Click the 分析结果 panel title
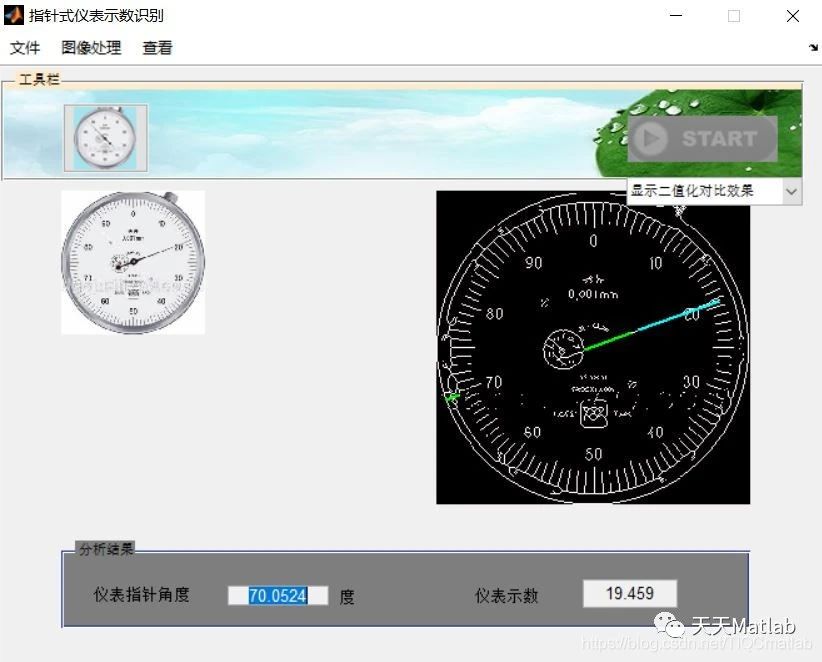 pyautogui.click(x=105, y=549)
